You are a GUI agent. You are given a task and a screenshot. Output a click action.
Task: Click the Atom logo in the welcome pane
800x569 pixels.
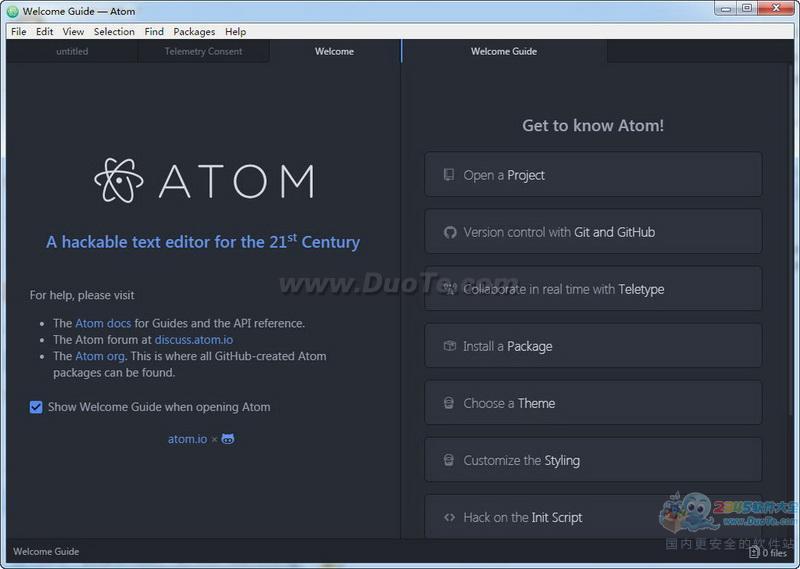pyautogui.click(x=204, y=180)
